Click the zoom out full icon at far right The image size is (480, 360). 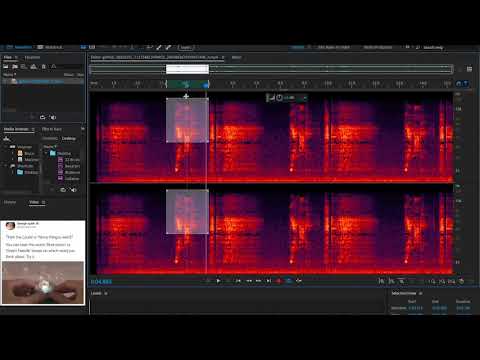pyautogui.click(x=462, y=281)
